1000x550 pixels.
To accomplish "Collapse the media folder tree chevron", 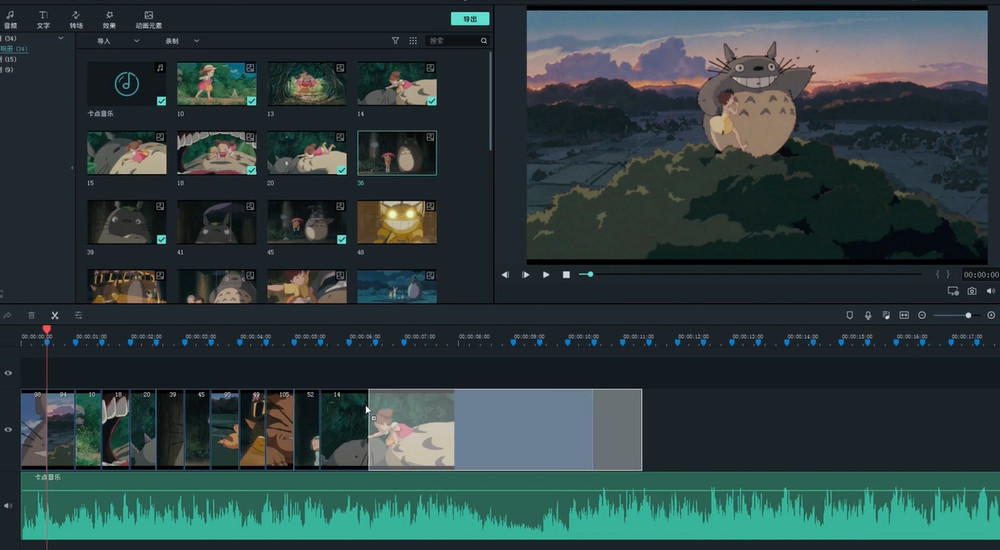I will (61, 38).
